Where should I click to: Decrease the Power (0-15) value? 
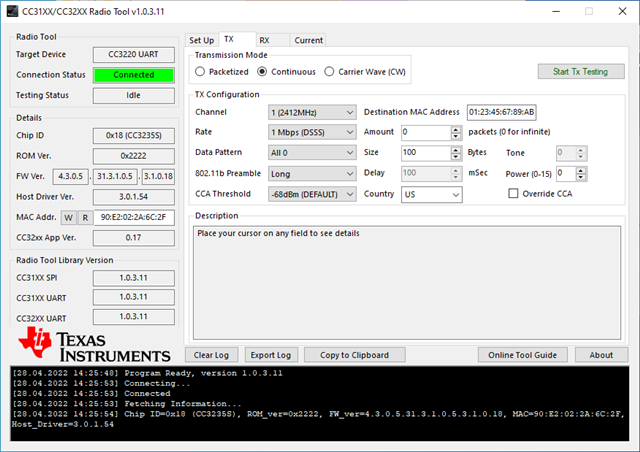pos(581,177)
